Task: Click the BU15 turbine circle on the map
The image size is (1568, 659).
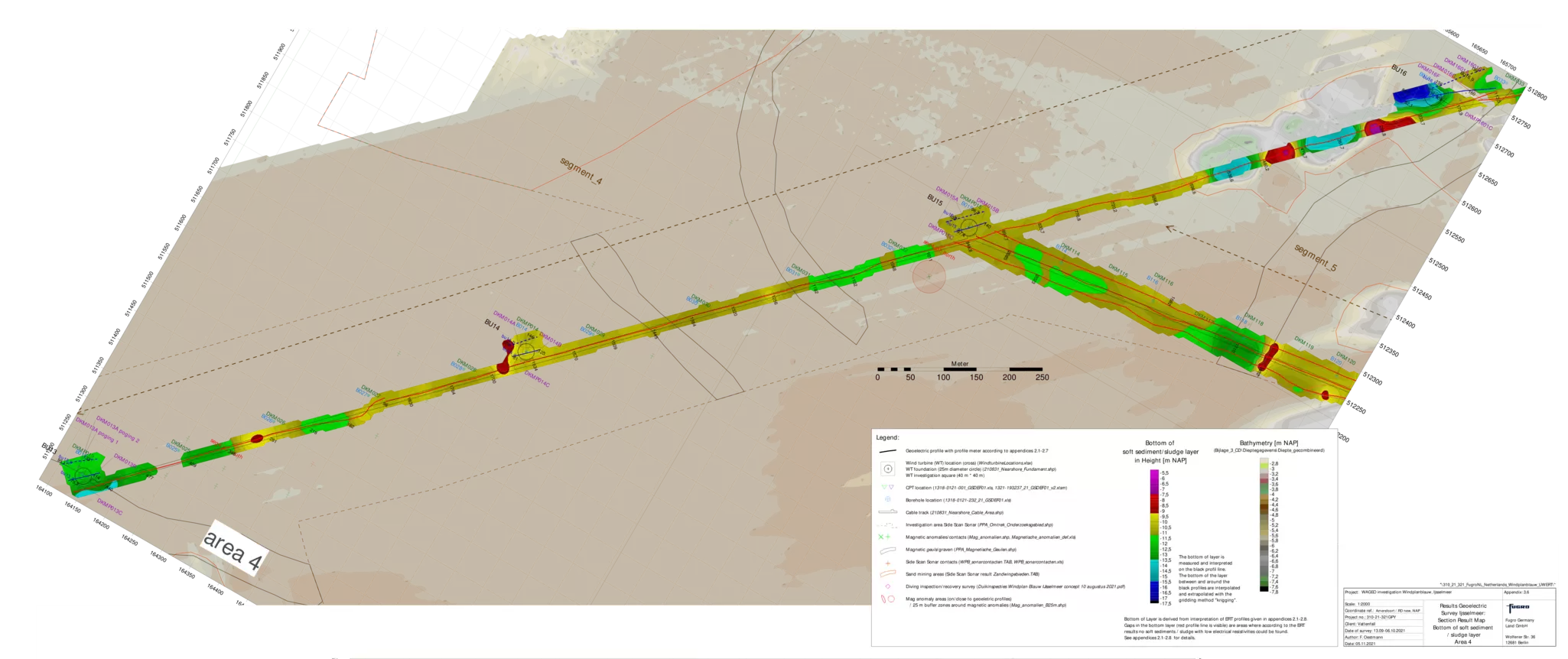Action: (x=968, y=226)
